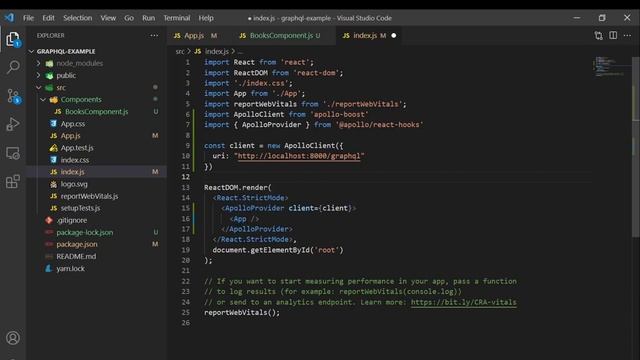This screenshot has height=360, width=640.
Task: Click the git icon beside .gitignore
Action: pyautogui.click(x=49, y=220)
